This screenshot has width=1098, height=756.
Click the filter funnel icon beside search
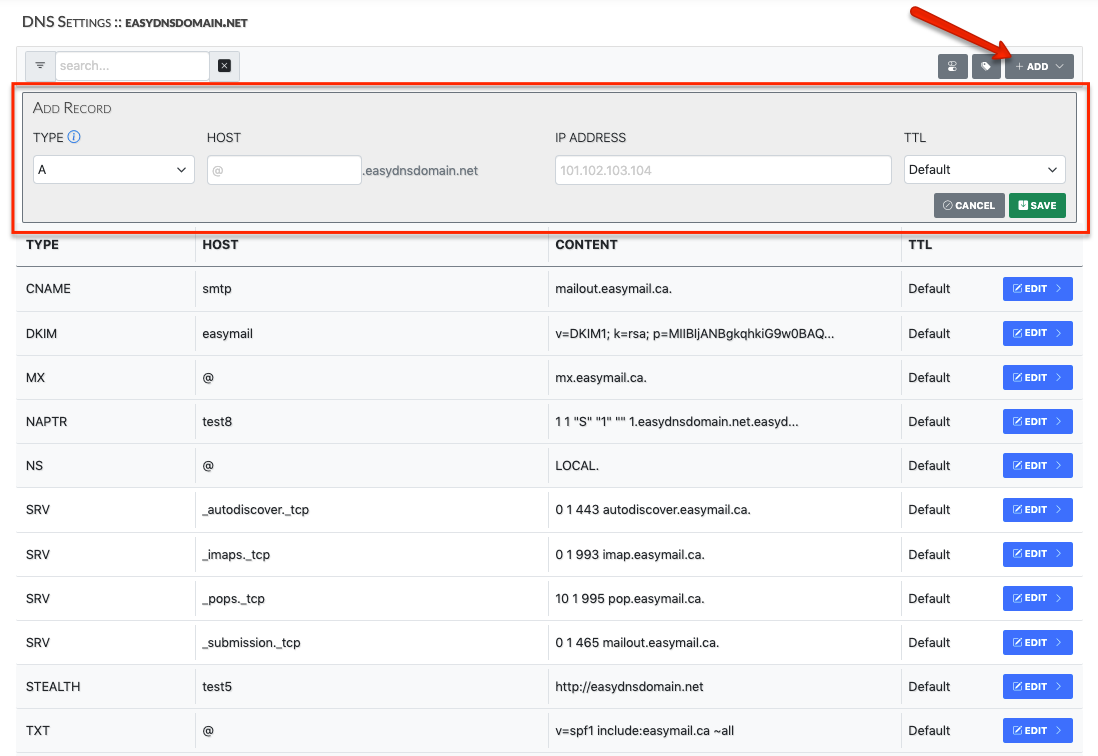coord(40,65)
